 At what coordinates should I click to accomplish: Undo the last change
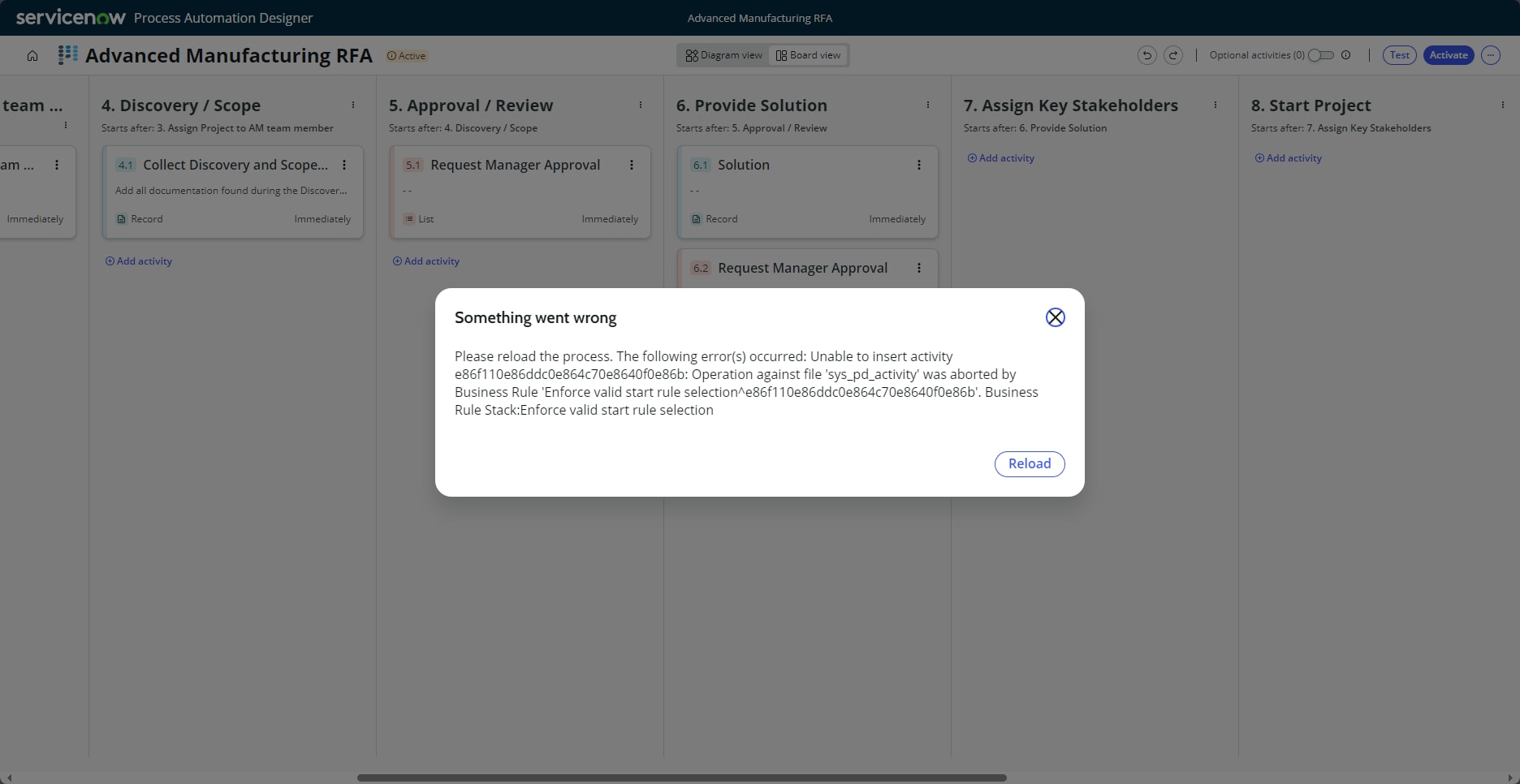point(1146,55)
